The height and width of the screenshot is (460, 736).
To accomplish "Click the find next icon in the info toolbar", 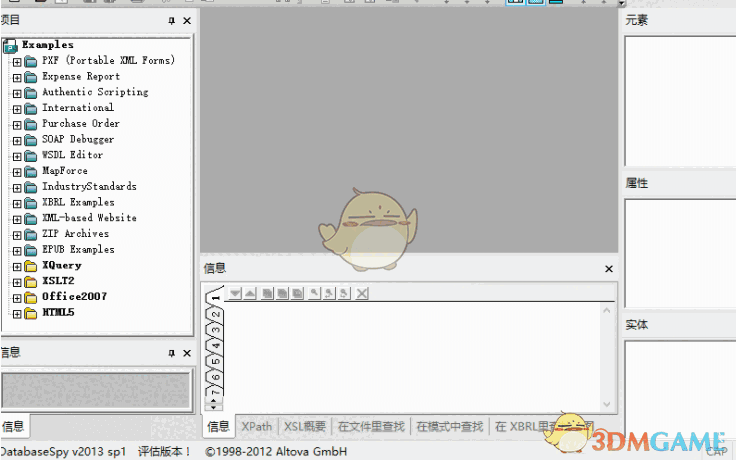I will point(344,293).
